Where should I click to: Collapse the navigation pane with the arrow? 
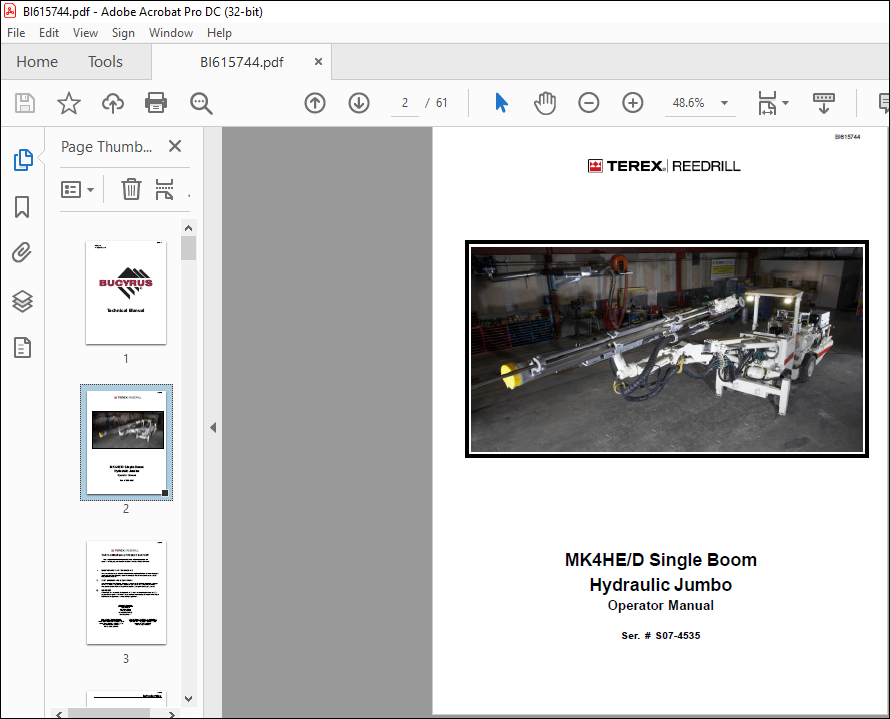[213, 427]
